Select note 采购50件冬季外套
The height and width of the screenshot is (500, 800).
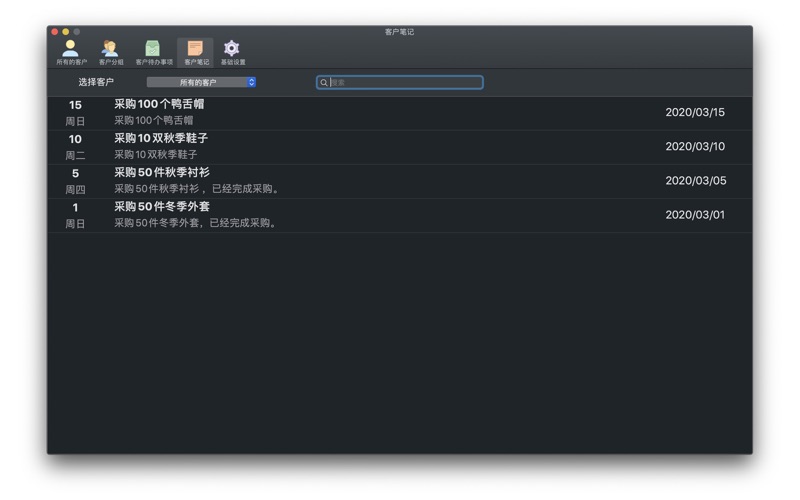[x=399, y=215]
